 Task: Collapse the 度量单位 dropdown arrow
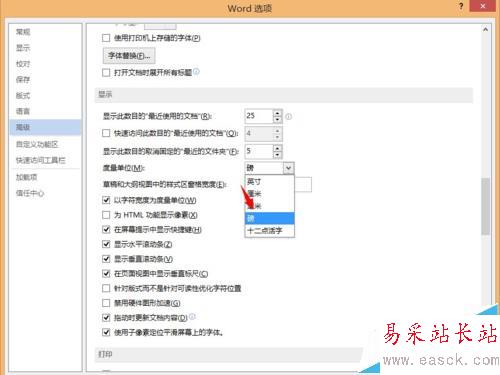point(288,168)
